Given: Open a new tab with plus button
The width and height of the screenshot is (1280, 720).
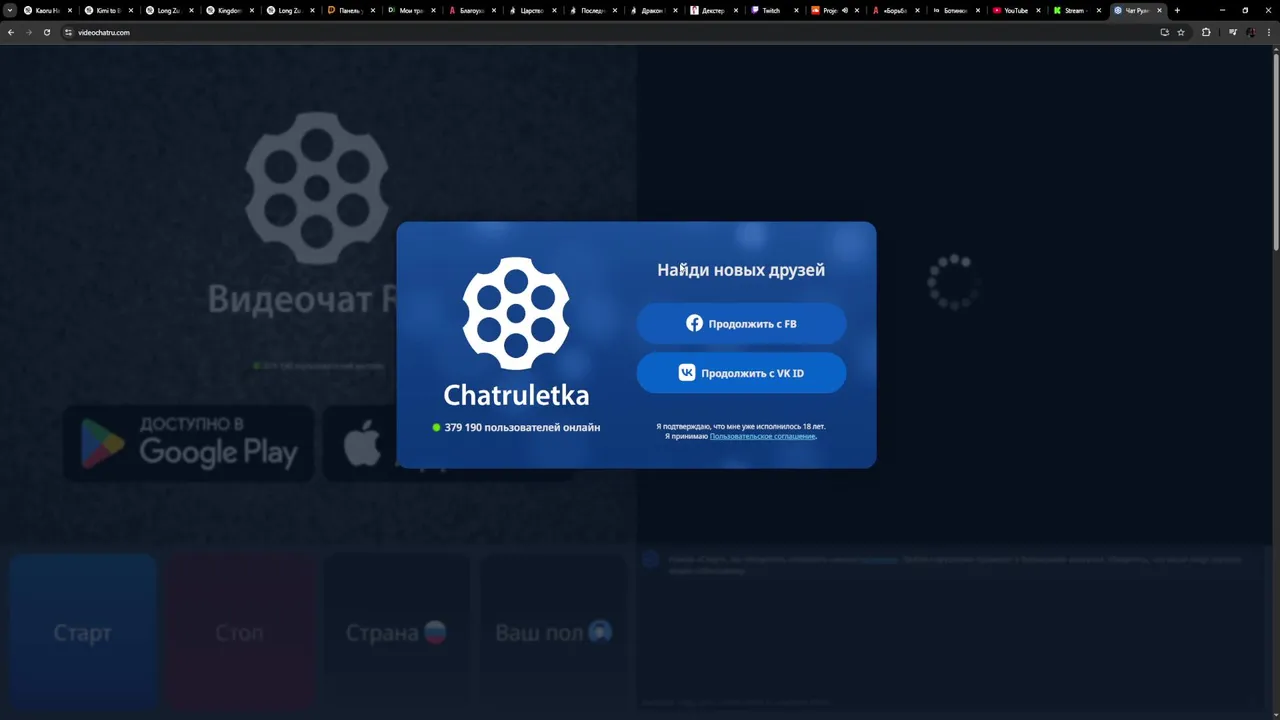Looking at the screenshot, I should [1177, 10].
